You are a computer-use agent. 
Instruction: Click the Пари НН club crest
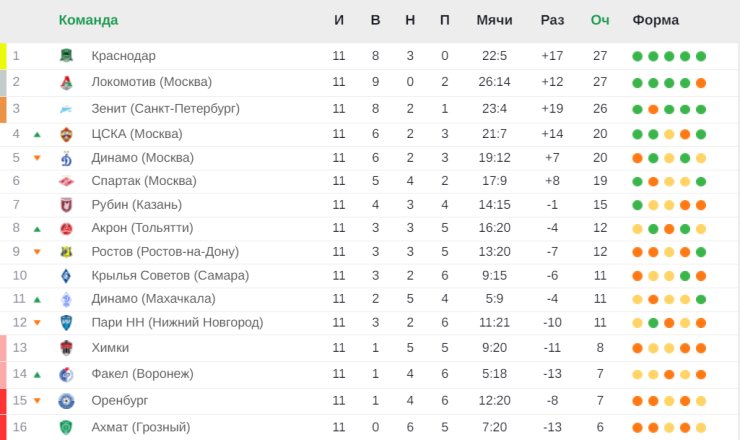click(67, 323)
